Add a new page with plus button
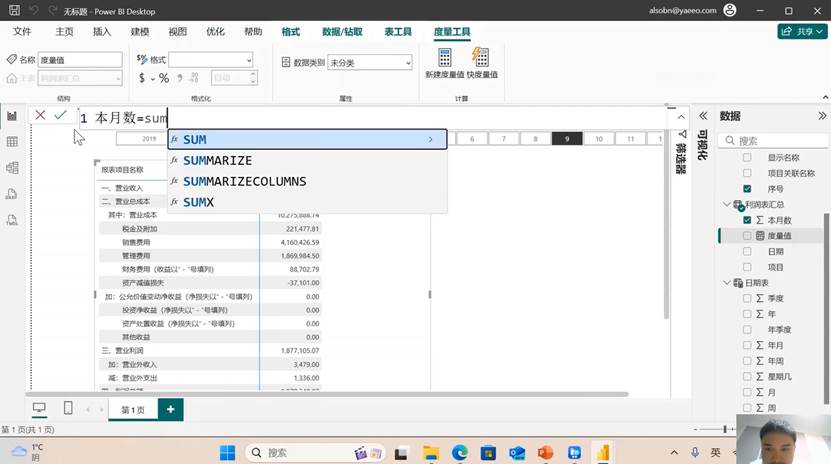The height and width of the screenshot is (464, 831). (171, 409)
